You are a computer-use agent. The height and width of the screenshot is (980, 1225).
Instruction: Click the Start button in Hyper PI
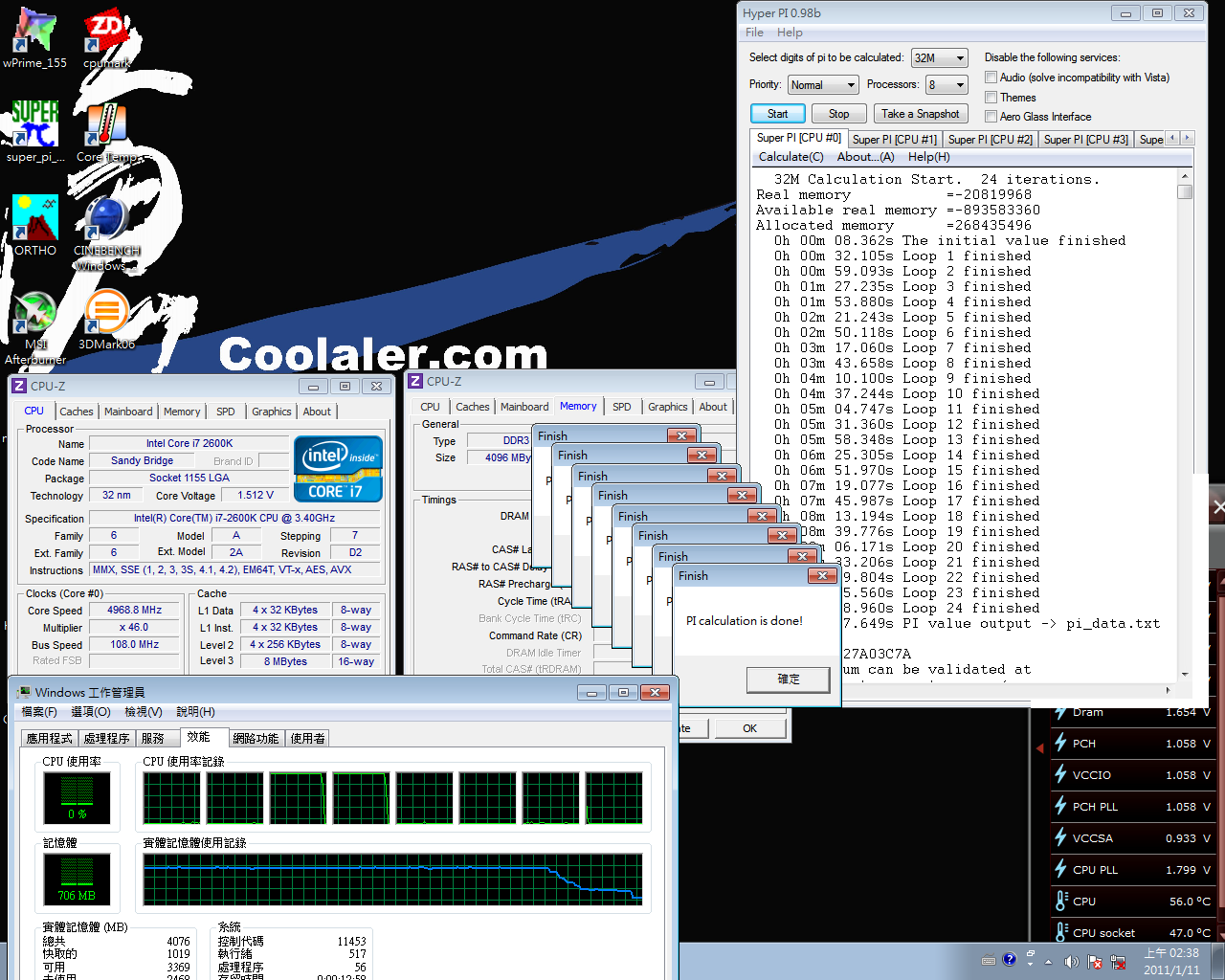click(777, 113)
